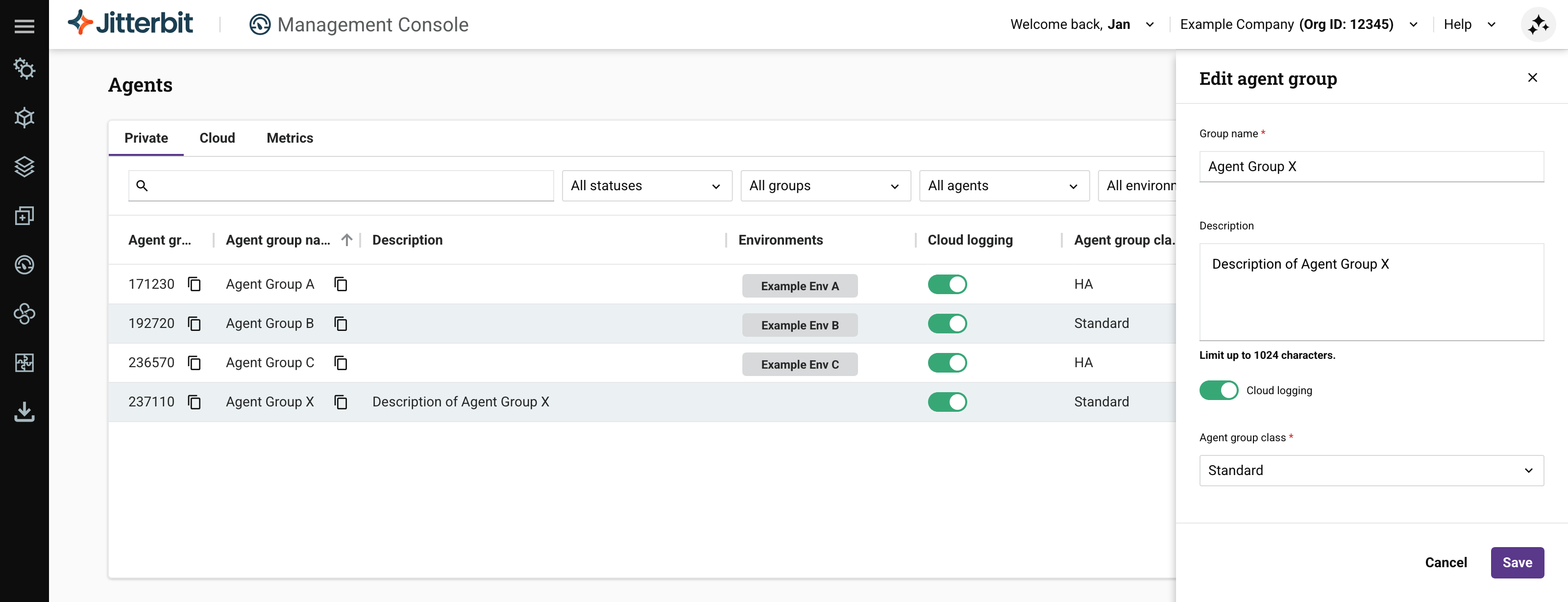This screenshot has width=1568, height=602.
Task: Copy the Agent Group B name
Action: 341,324
